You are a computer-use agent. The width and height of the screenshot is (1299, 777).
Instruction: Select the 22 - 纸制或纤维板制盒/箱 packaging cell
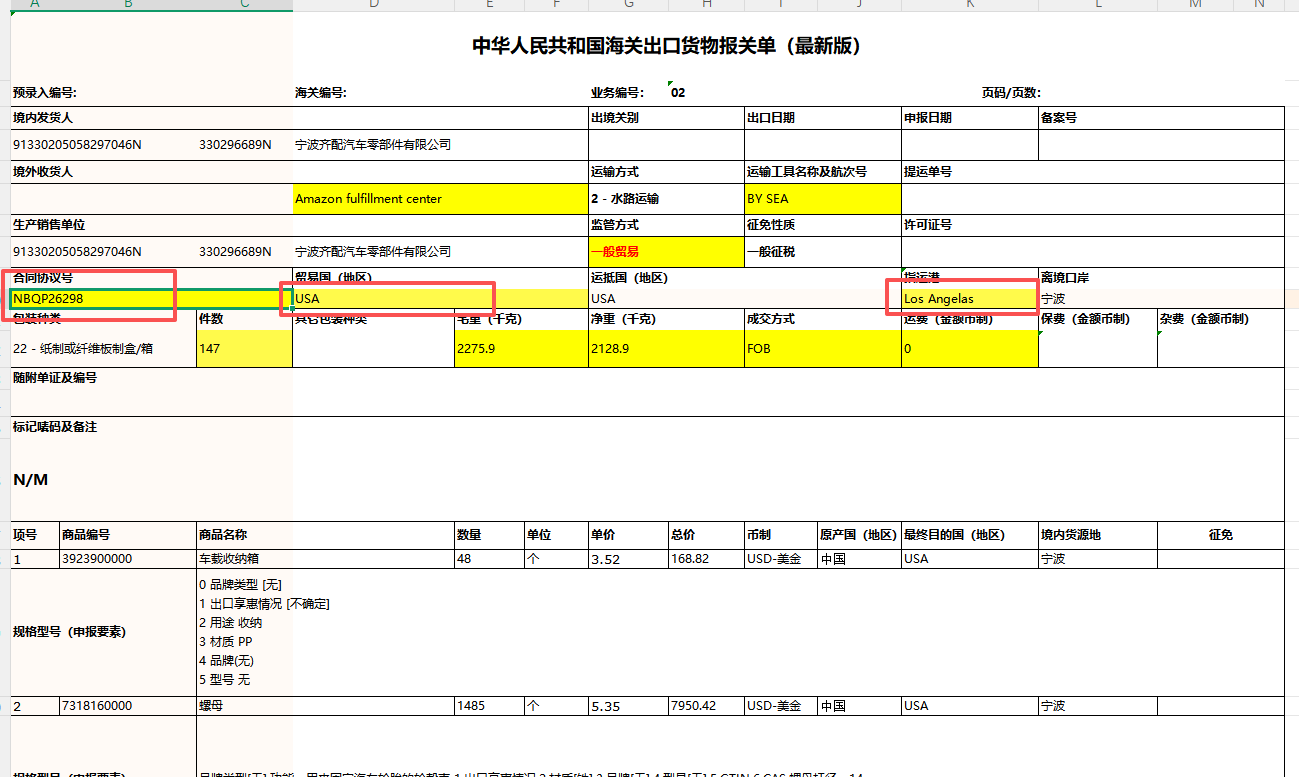point(83,349)
